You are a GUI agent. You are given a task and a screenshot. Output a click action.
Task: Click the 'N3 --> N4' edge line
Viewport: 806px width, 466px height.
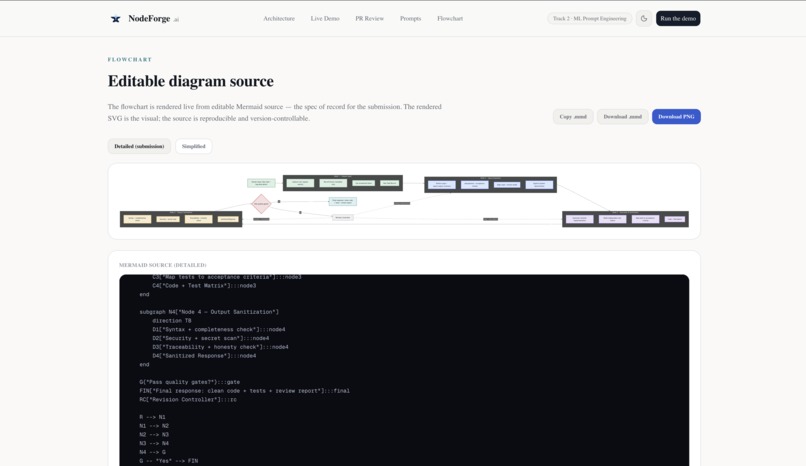coord(154,443)
